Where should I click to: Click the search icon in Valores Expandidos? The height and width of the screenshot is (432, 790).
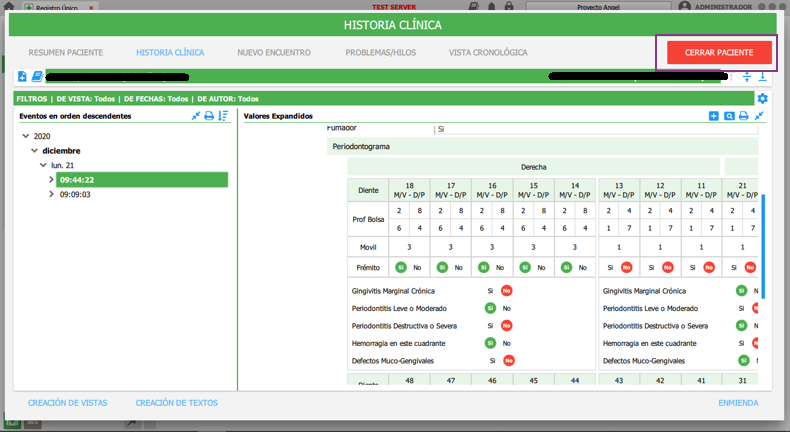pos(729,116)
